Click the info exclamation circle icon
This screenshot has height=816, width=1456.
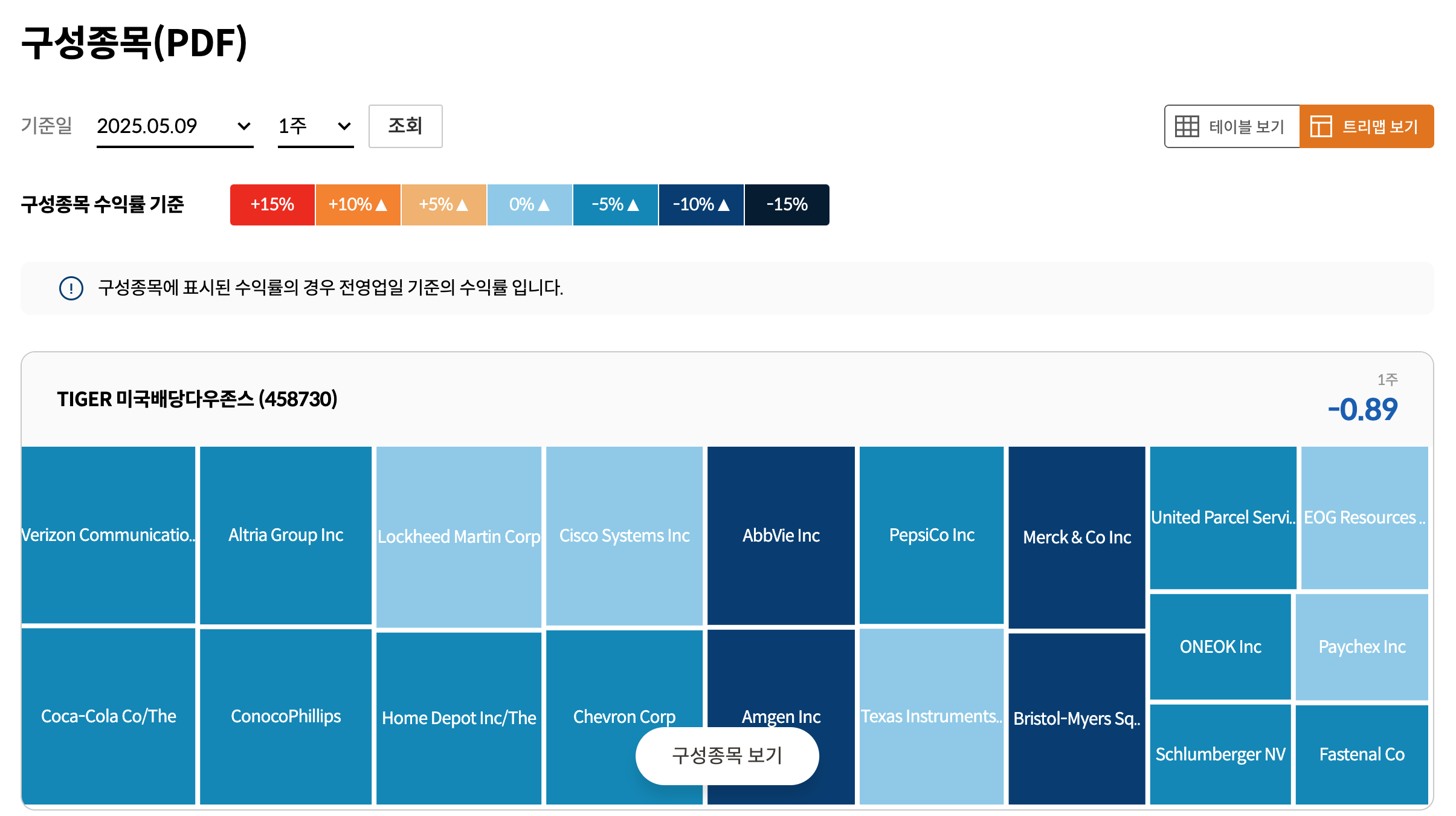pyautogui.click(x=71, y=288)
